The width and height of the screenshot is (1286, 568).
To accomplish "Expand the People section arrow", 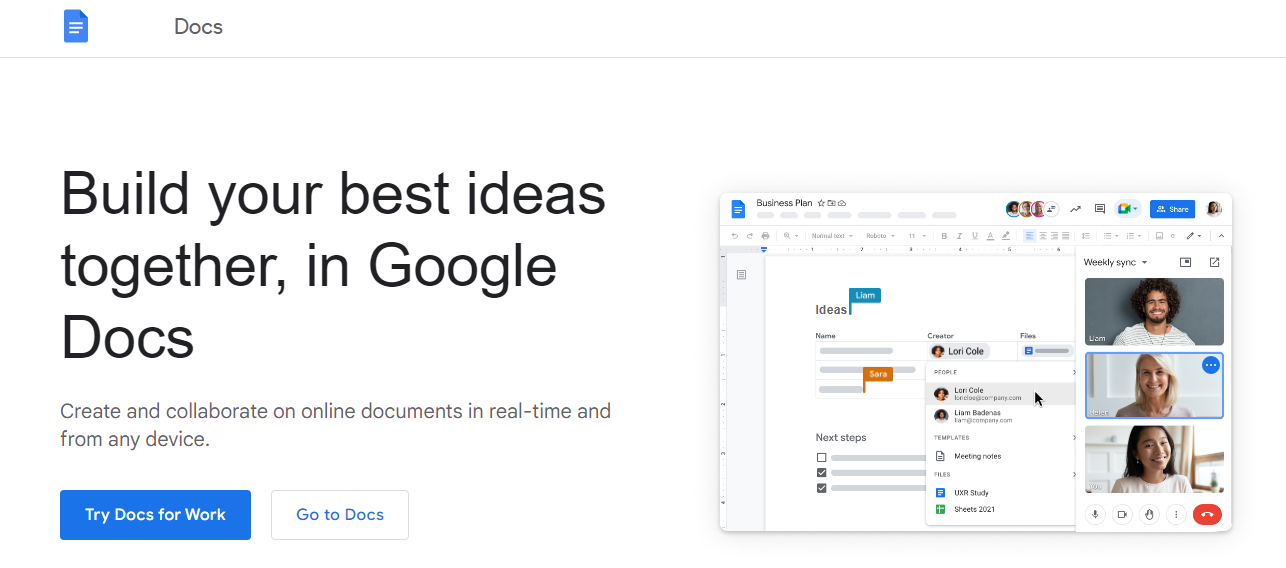I will click(x=1074, y=372).
